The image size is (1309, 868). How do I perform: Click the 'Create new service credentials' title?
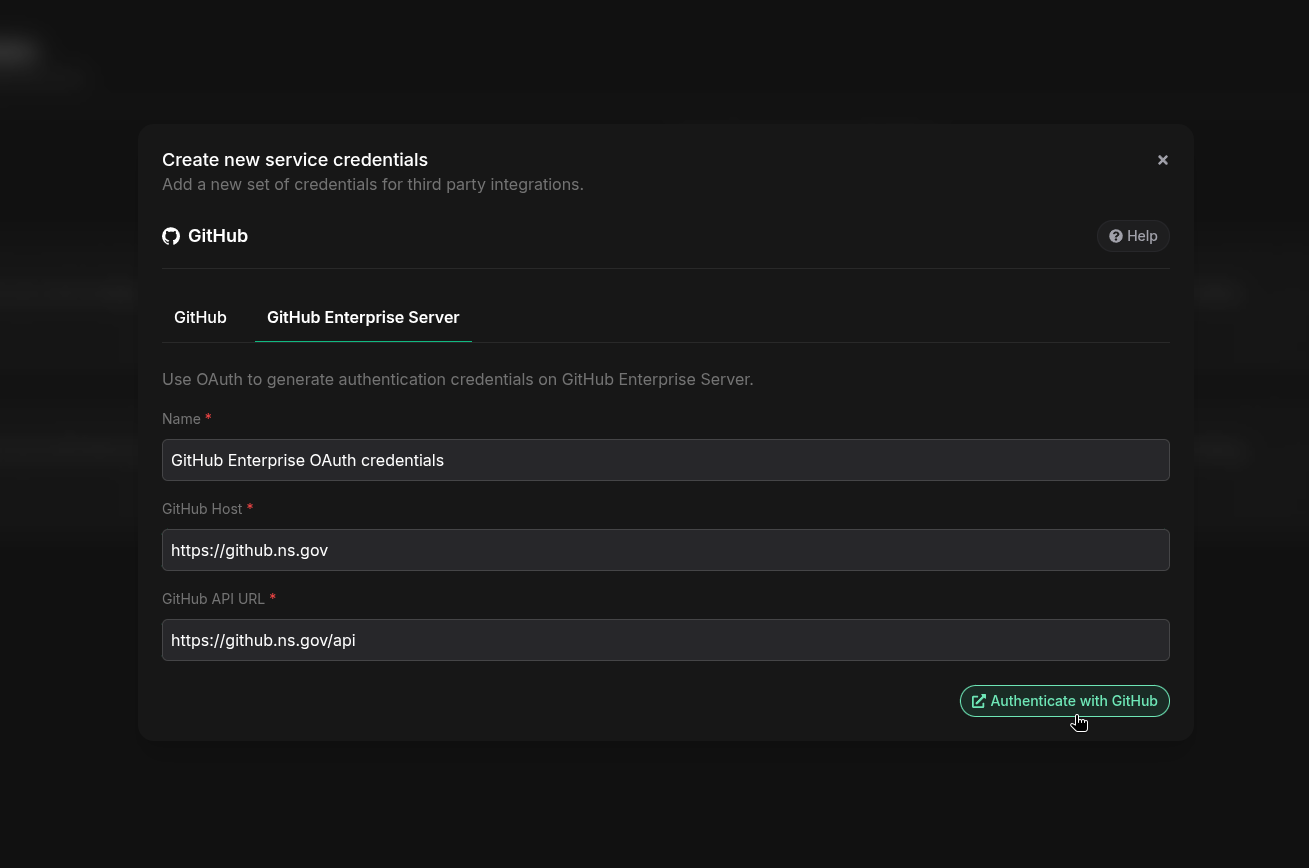pos(295,160)
